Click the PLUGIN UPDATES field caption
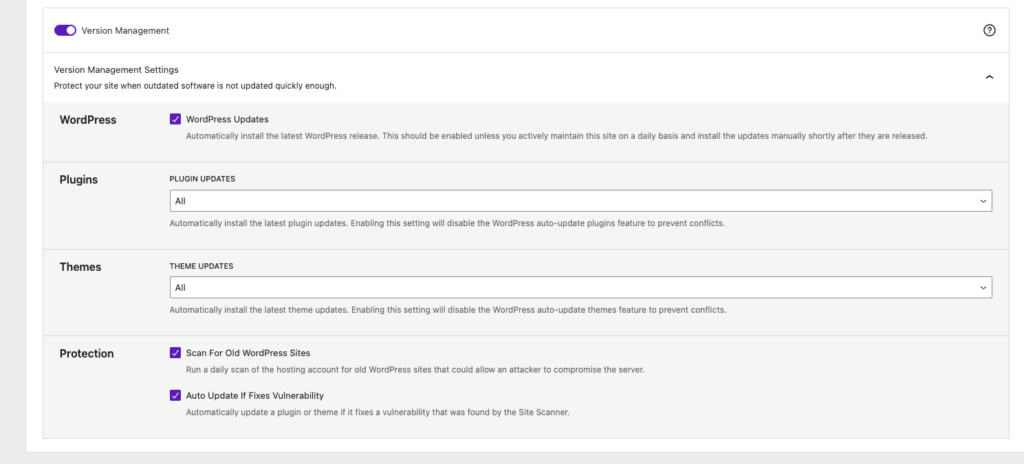The height and width of the screenshot is (464, 1024). tap(204, 179)
